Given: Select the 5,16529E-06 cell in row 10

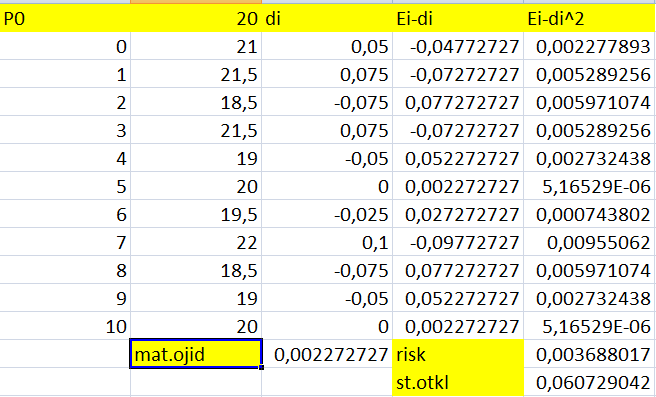Looking at the screenshot, I should [589, 326].
